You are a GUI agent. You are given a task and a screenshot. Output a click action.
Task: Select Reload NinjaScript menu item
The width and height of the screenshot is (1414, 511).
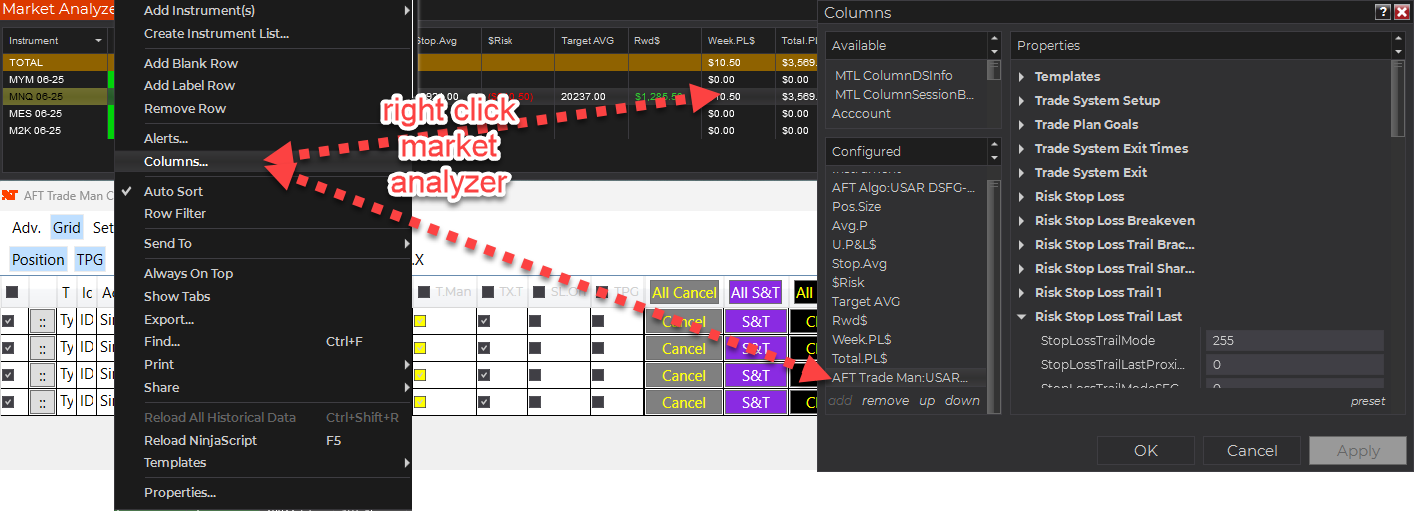263,440
